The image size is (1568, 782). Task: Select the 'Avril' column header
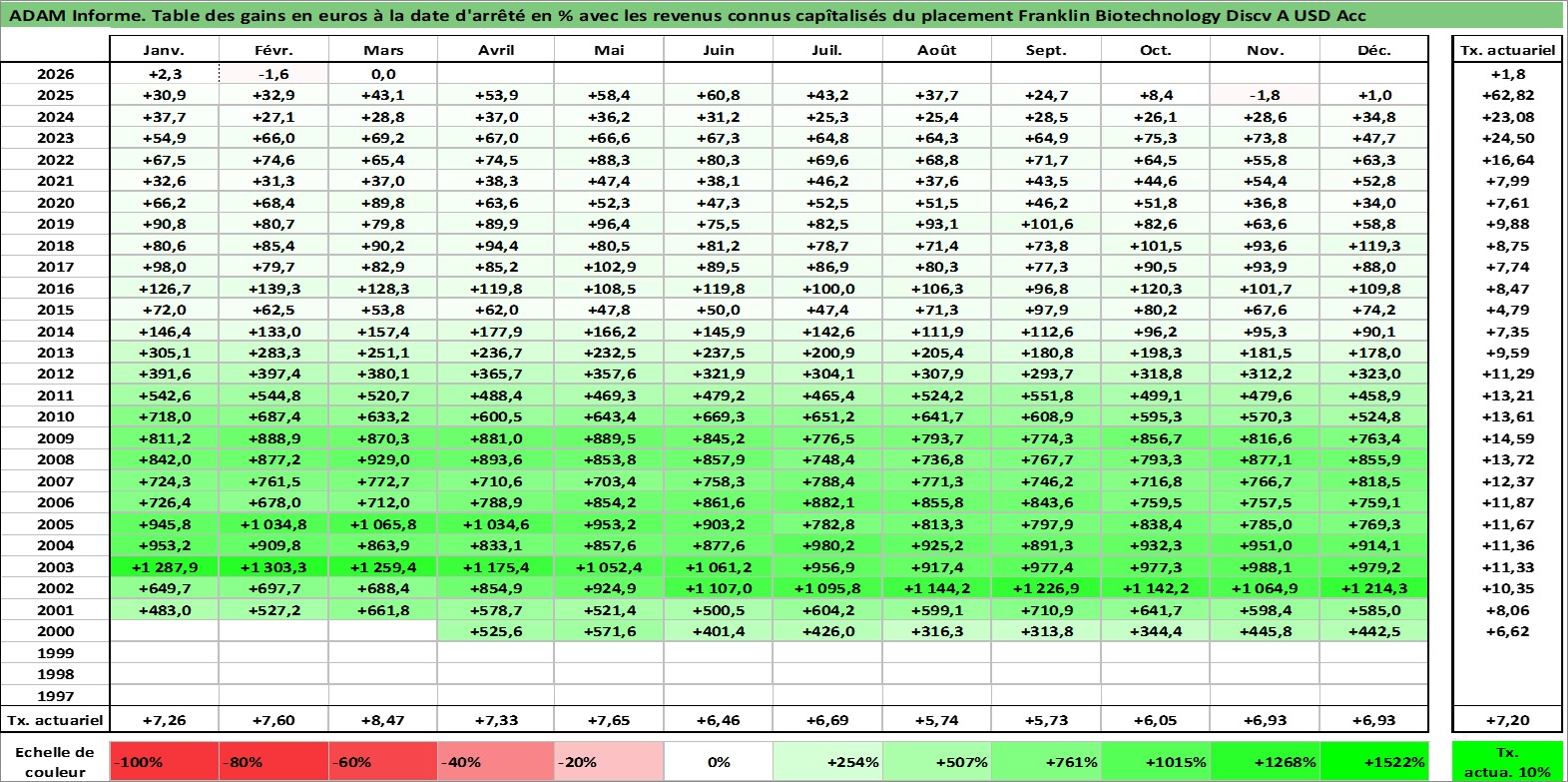pyautogui.click(x=496, y=50)
